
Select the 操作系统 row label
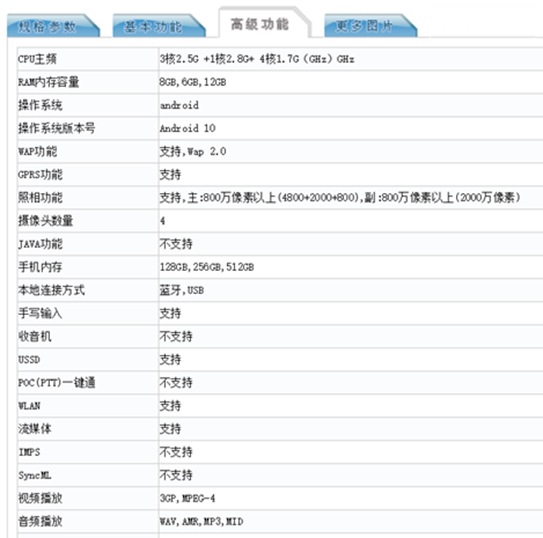[x=40, y=105]
